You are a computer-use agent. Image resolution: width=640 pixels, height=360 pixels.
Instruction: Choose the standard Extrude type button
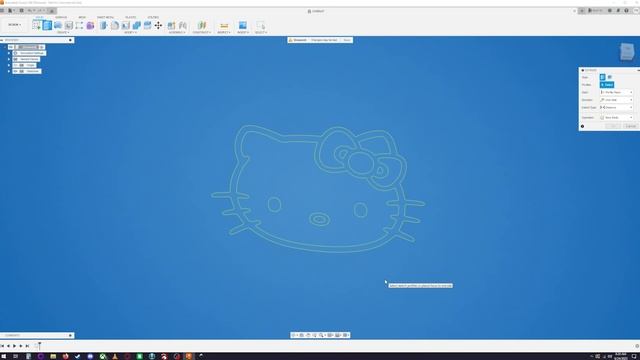point(602,77)
